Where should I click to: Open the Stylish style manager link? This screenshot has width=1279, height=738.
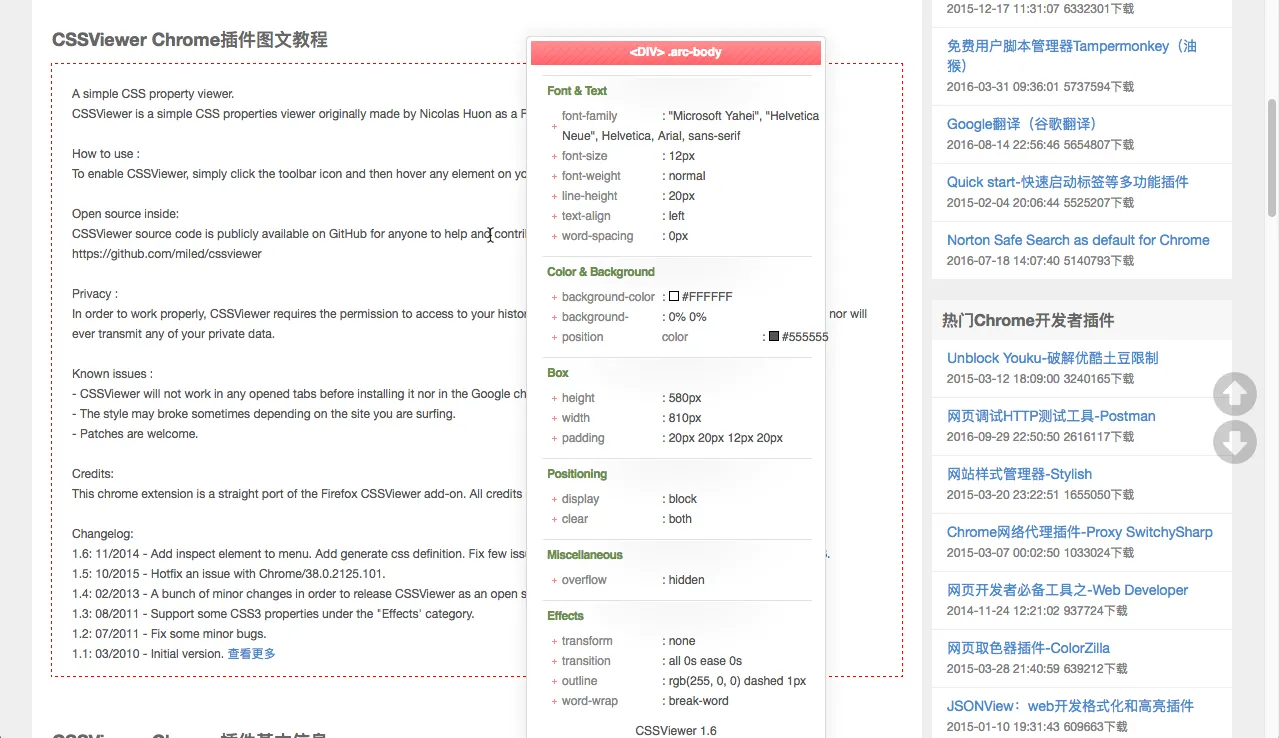(1019, 474)
